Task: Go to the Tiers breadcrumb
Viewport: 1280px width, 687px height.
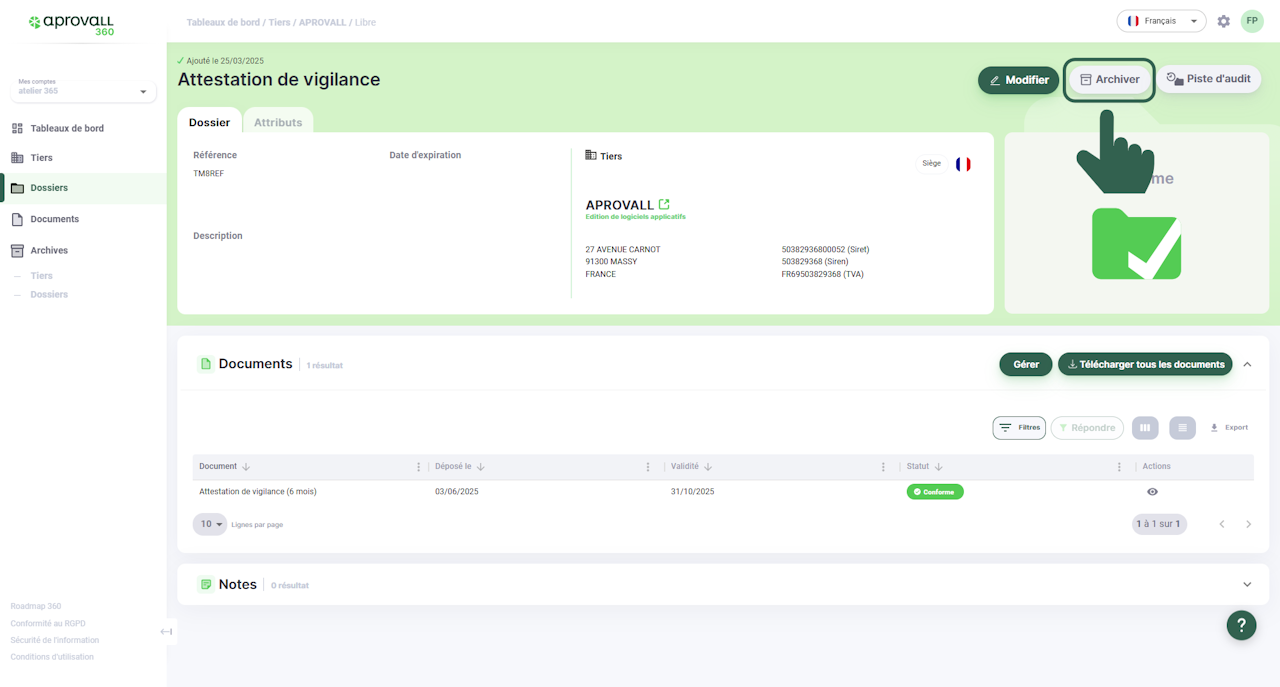Action: [x=279, y=22]
